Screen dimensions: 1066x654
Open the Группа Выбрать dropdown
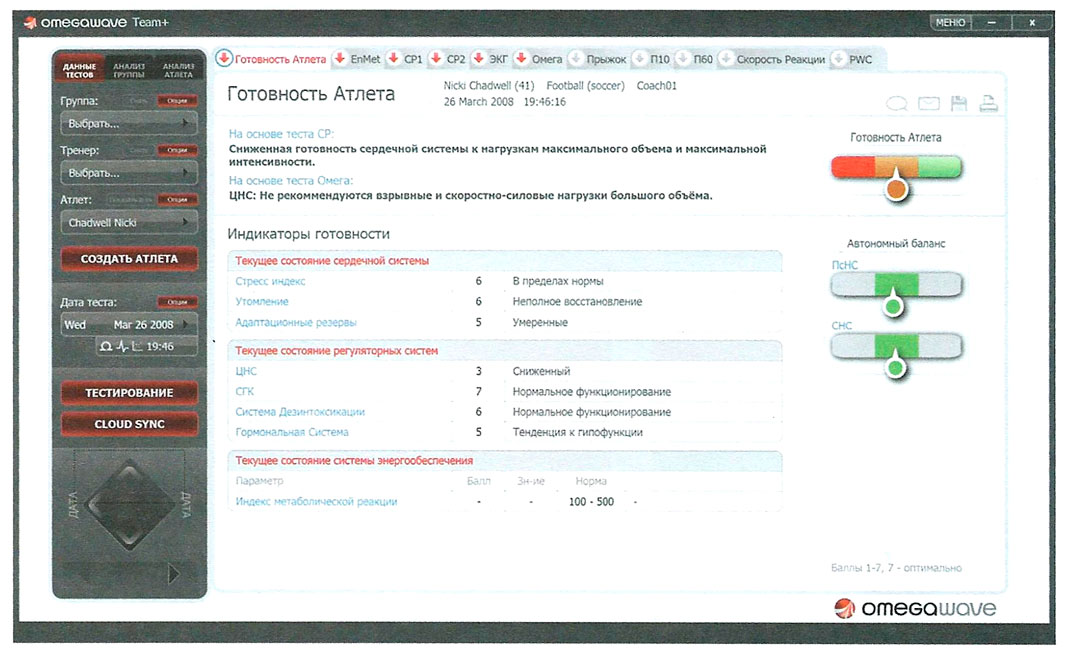pyautogui.click(x=129, y=124)
